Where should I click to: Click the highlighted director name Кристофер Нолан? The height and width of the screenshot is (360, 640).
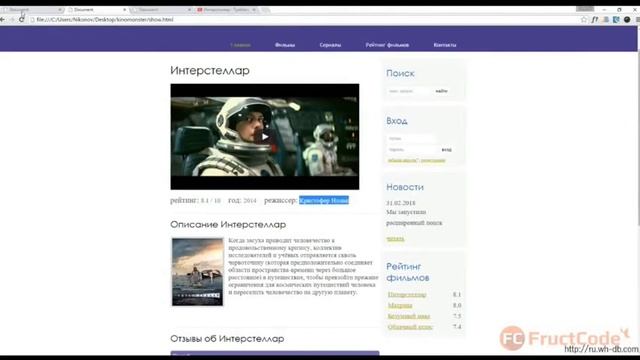tap(324, 200)
